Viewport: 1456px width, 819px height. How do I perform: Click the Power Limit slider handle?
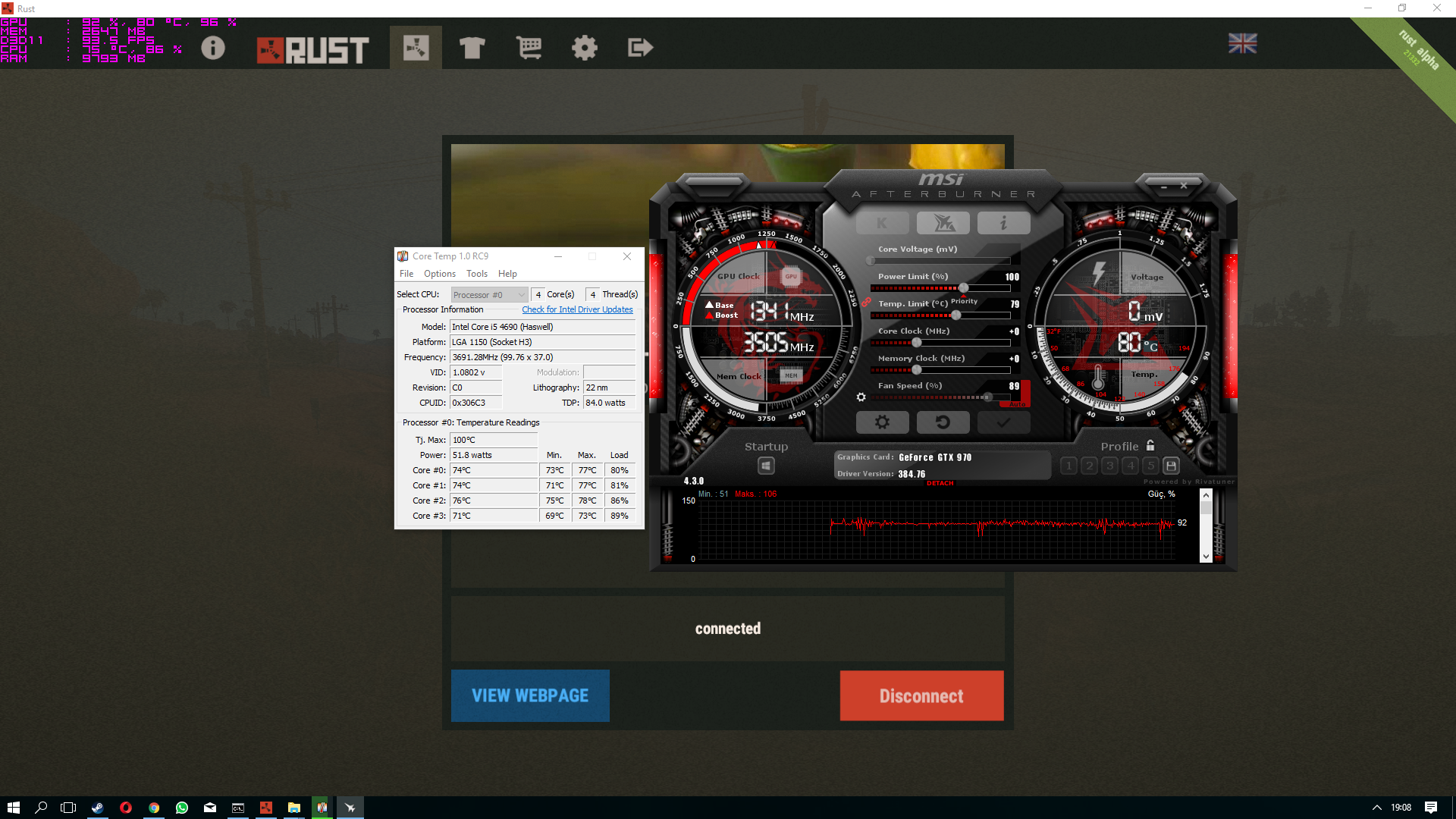[x=963, y=288]
